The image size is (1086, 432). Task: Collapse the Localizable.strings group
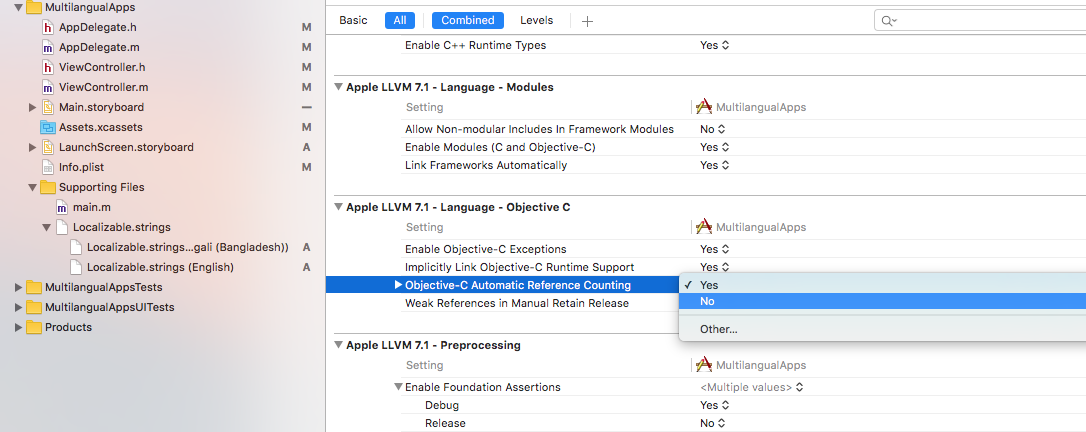[46, 227]
